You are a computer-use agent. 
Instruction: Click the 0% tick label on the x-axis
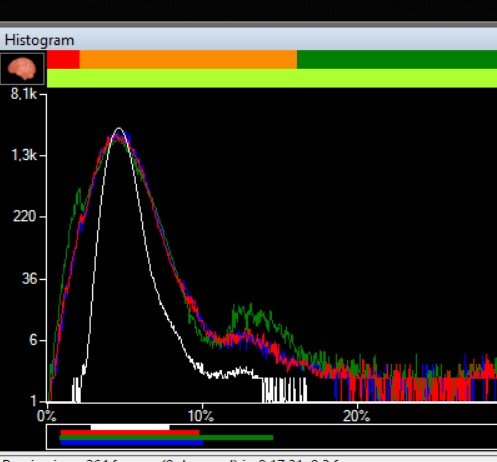[47, 416]
